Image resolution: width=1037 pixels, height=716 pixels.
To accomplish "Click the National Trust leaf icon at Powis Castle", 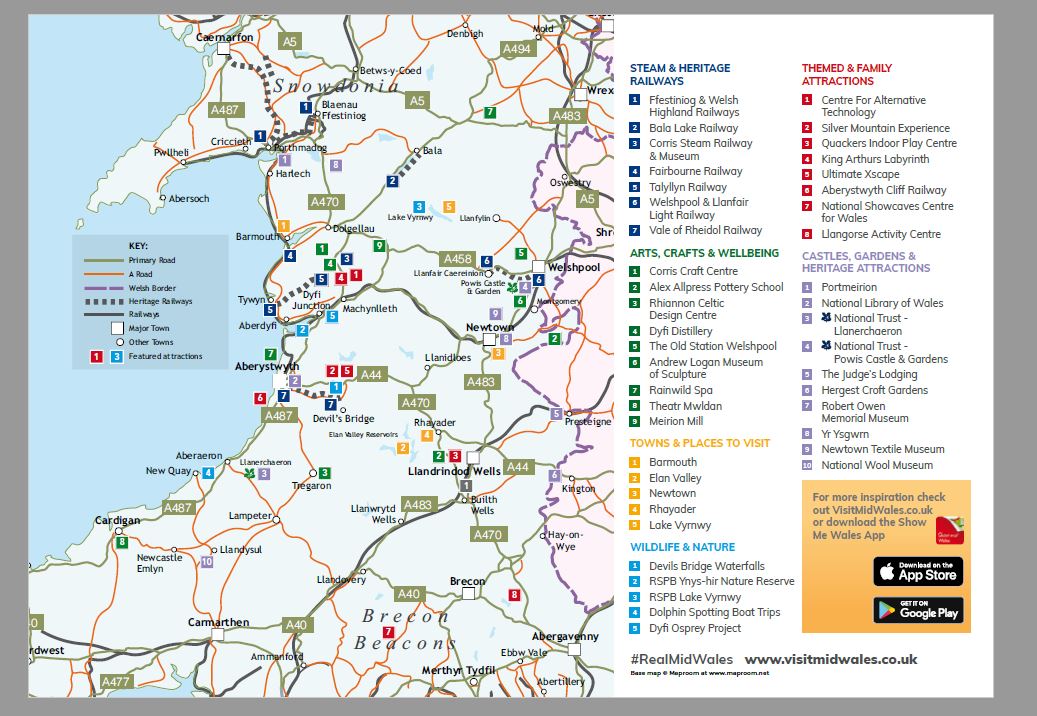I will point(512,288).
